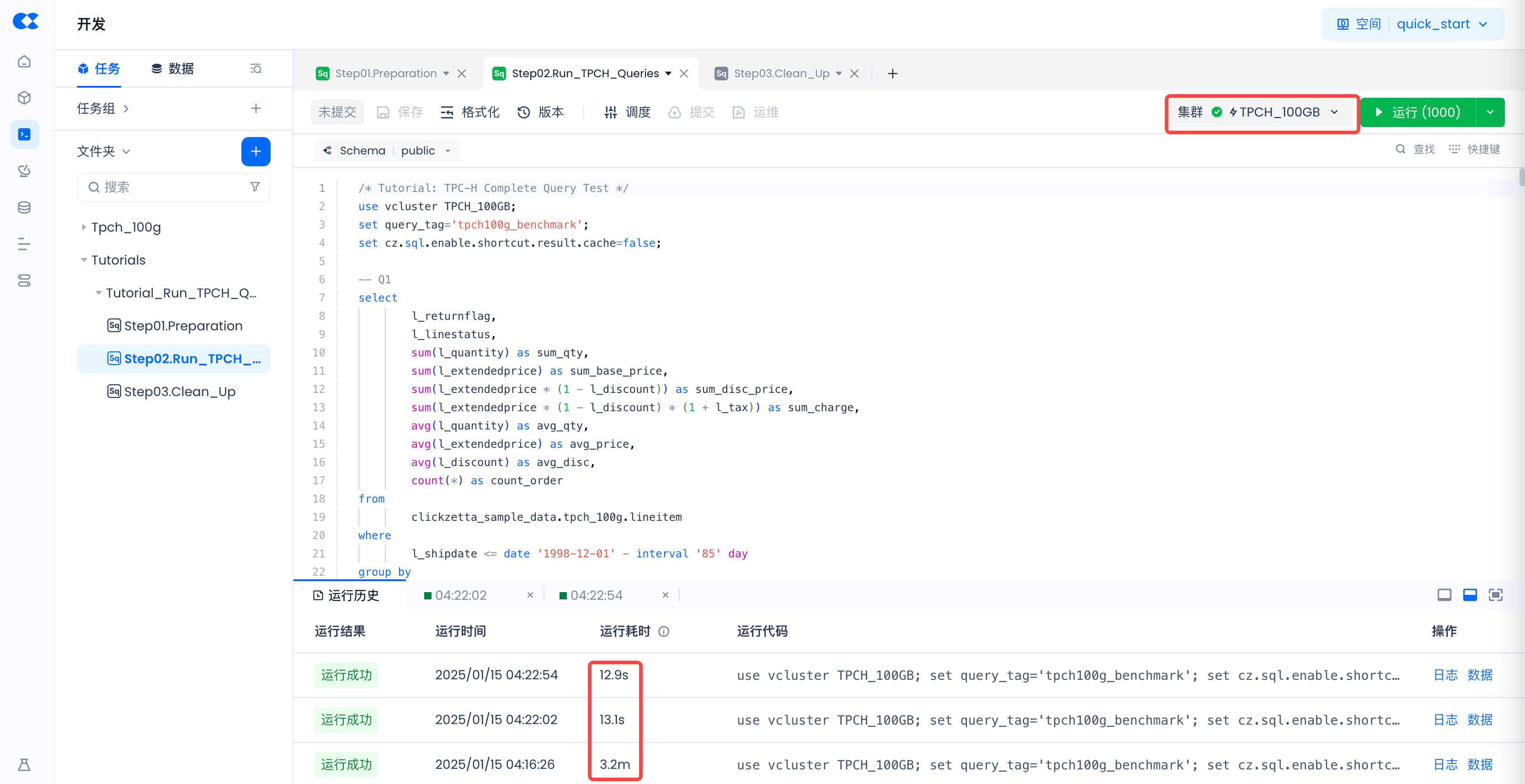Viewport: 1525px width, 784px height.
Task: Select the 04:22:54 result tab
Action: point(590,595)
